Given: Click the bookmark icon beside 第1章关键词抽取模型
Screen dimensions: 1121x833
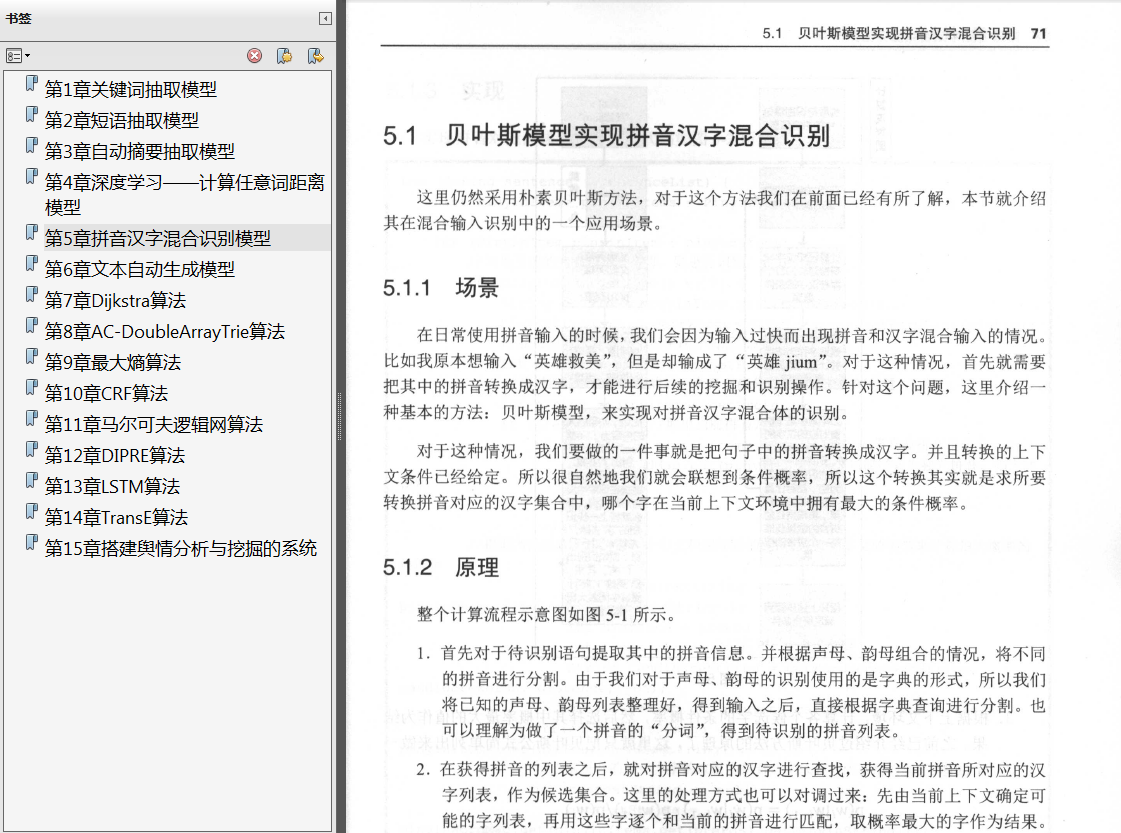Looking at the screenshot, I should pos(31,84).
